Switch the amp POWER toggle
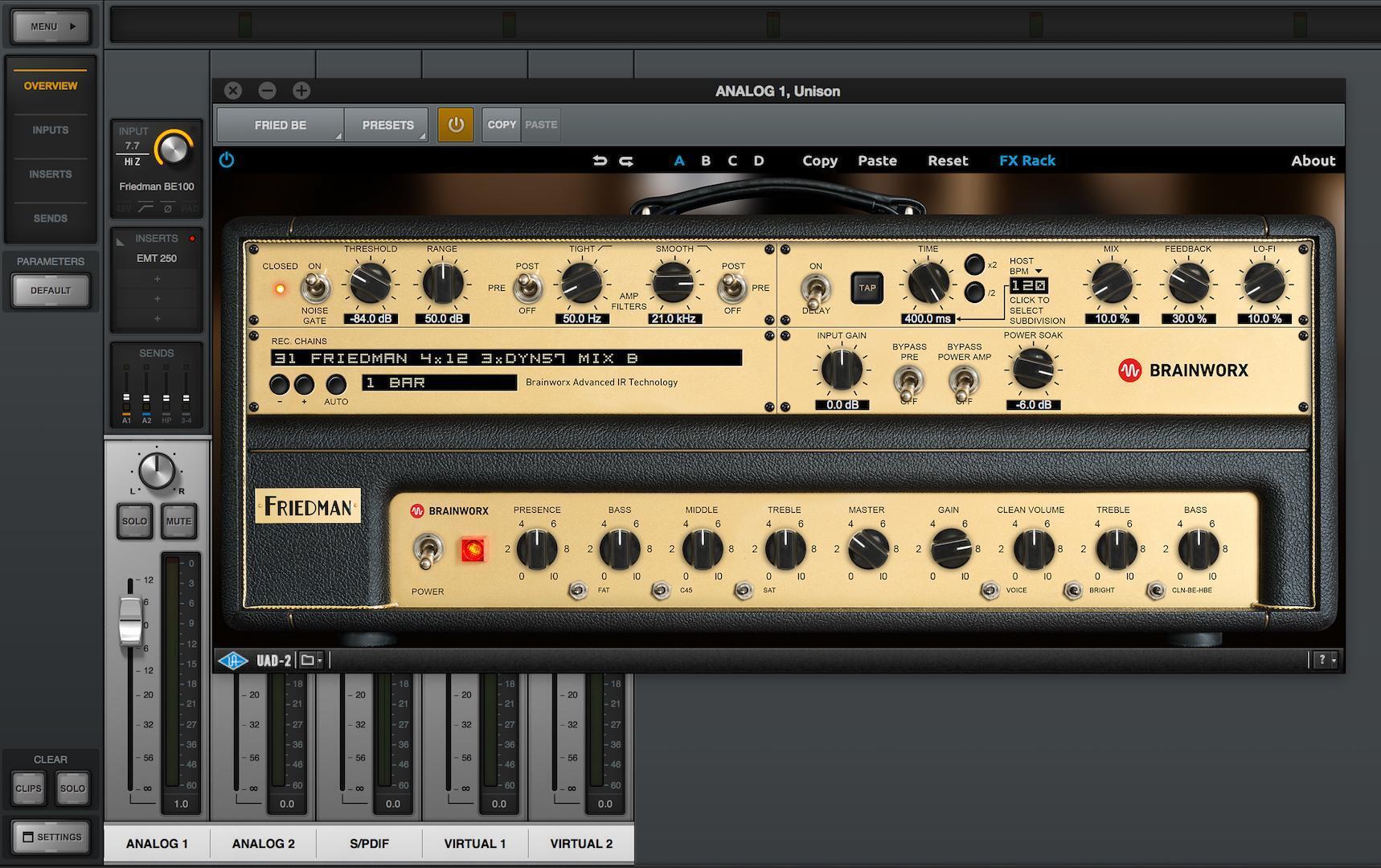The width and height of the screenshot is (1381, 868). coord(427,549)
